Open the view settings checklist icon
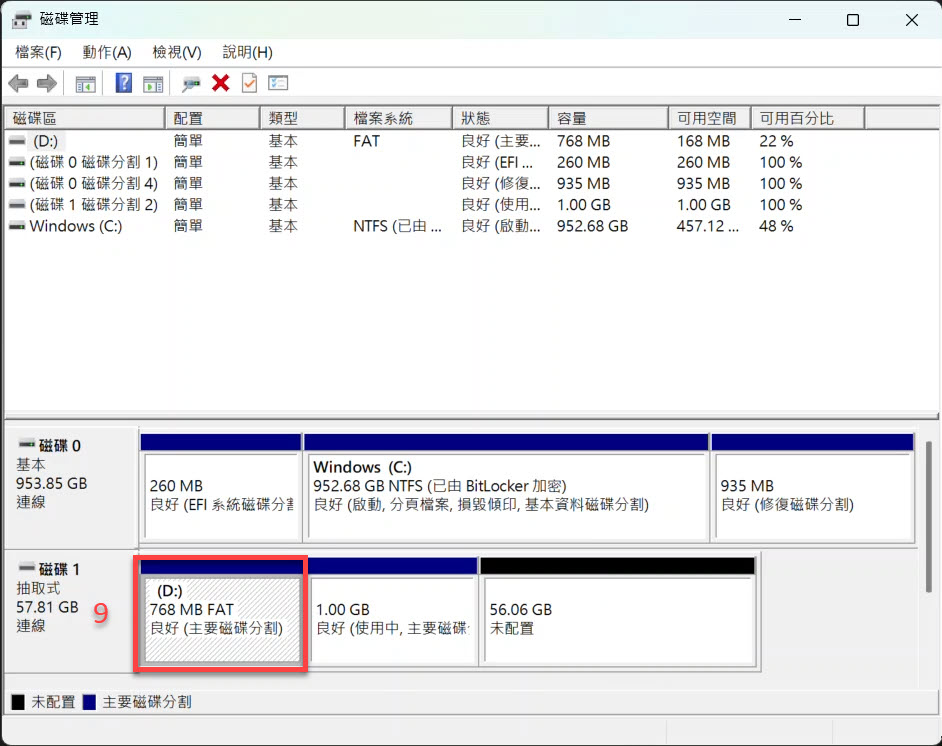The height and width of the screenshot is (746, 942). click(x=278, y=84)
